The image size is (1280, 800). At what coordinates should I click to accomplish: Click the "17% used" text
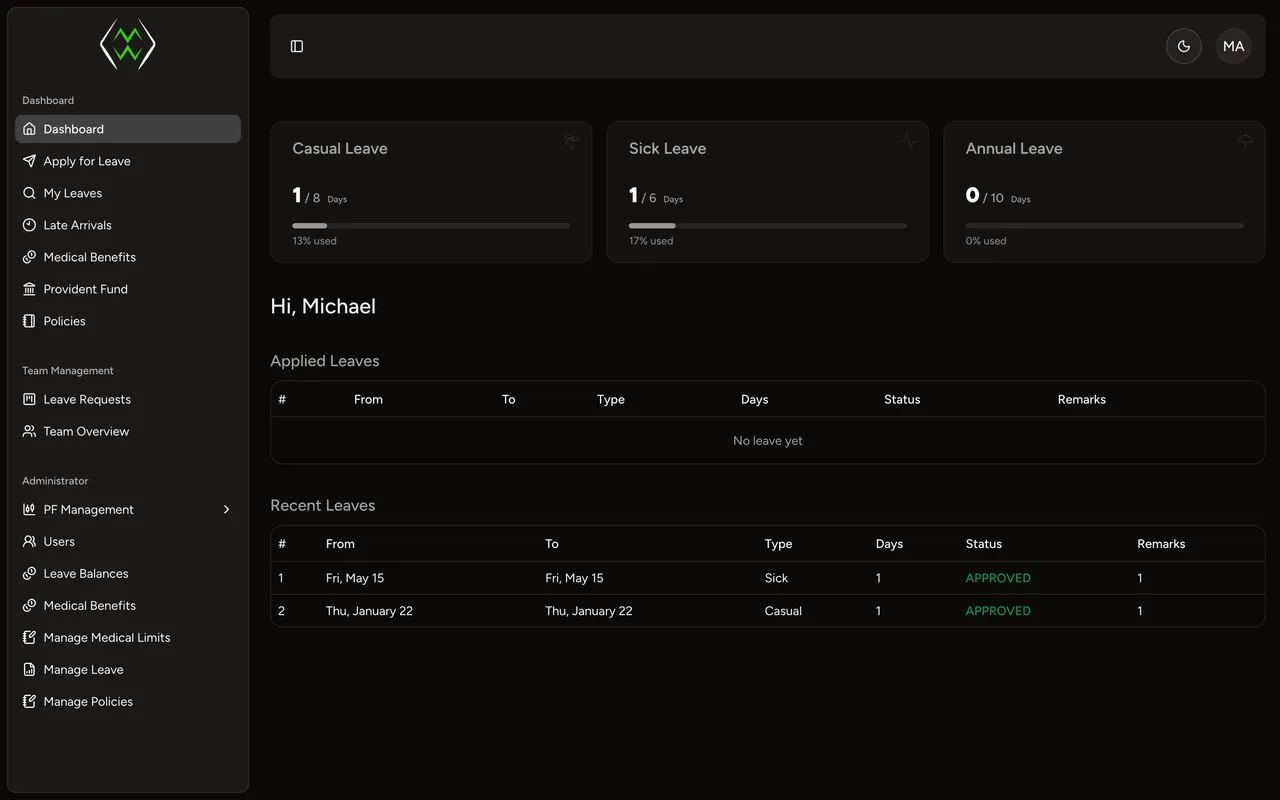pyautogui.click(x=651, y=241)
